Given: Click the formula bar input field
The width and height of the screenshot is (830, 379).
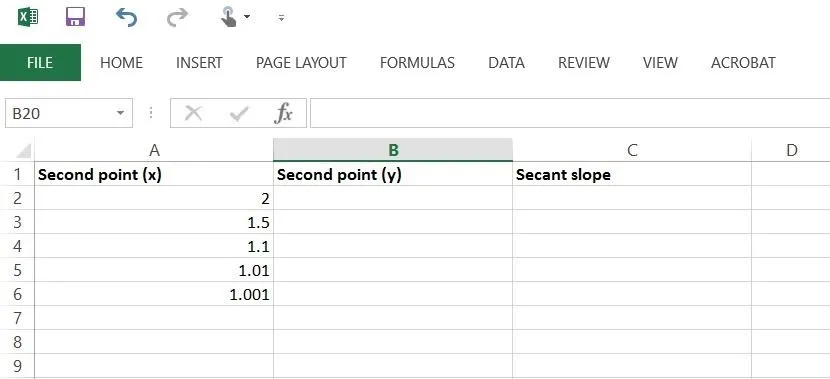Looking at the screenshot, I should 570,113.
